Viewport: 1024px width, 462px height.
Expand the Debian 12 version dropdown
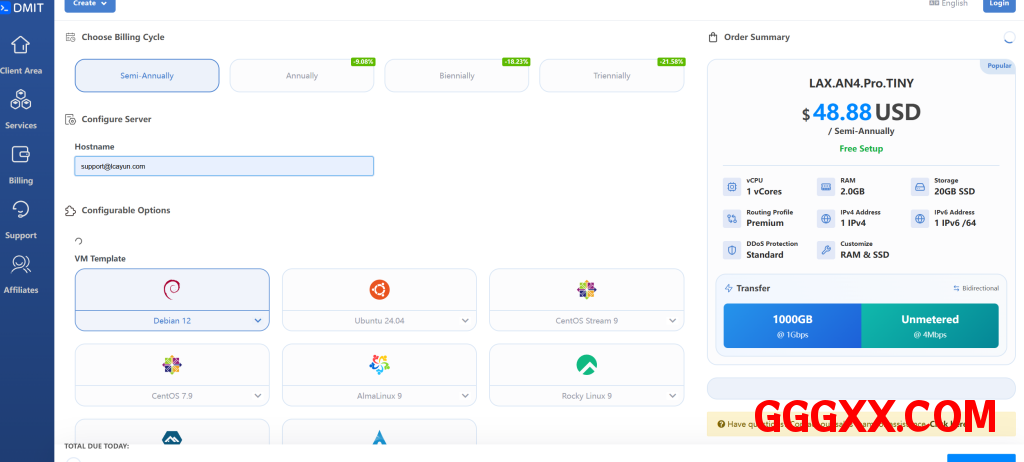click(258, 321)
